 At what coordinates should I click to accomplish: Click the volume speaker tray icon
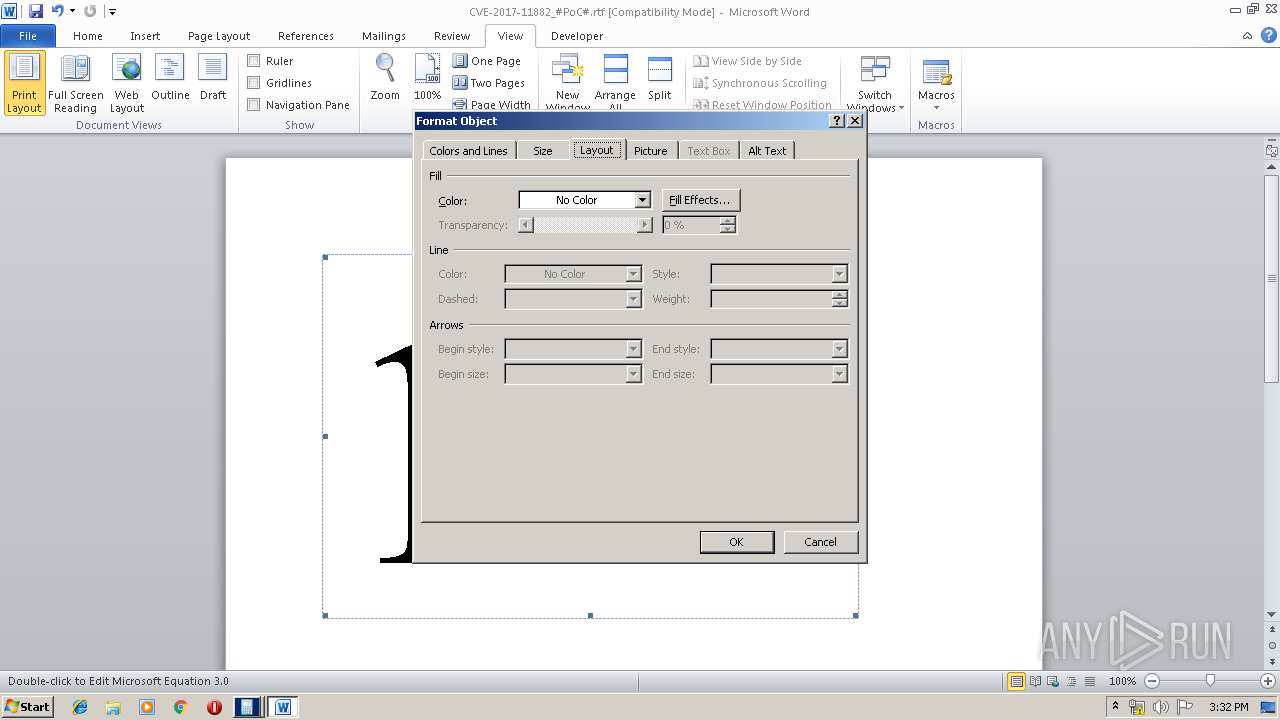click(1161, 707)
